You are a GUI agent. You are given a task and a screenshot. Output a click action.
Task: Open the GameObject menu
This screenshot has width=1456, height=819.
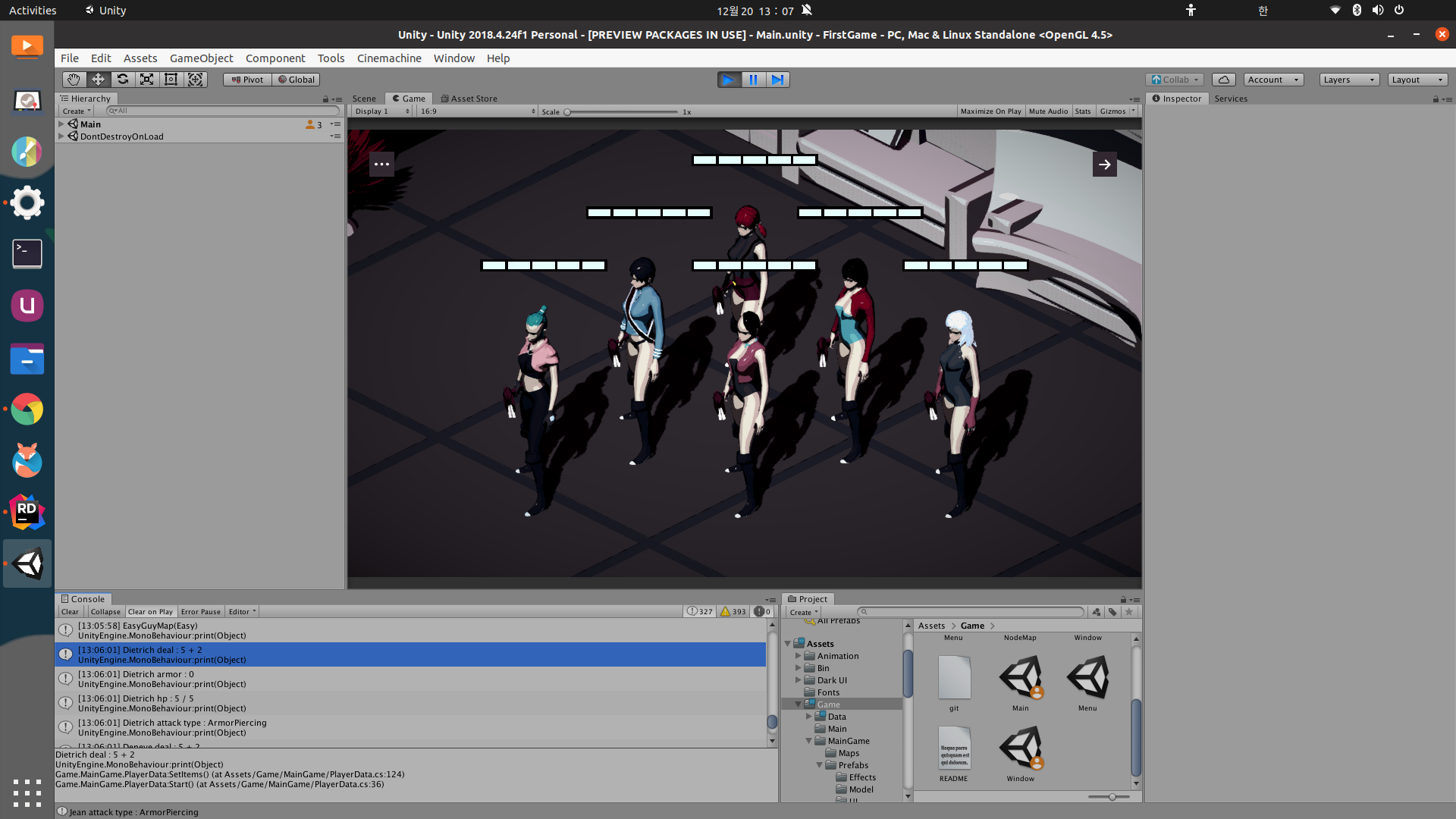201,58
